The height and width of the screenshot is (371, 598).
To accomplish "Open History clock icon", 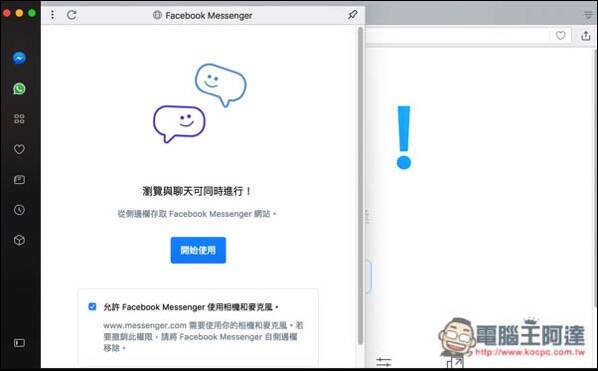I will 19,210.
